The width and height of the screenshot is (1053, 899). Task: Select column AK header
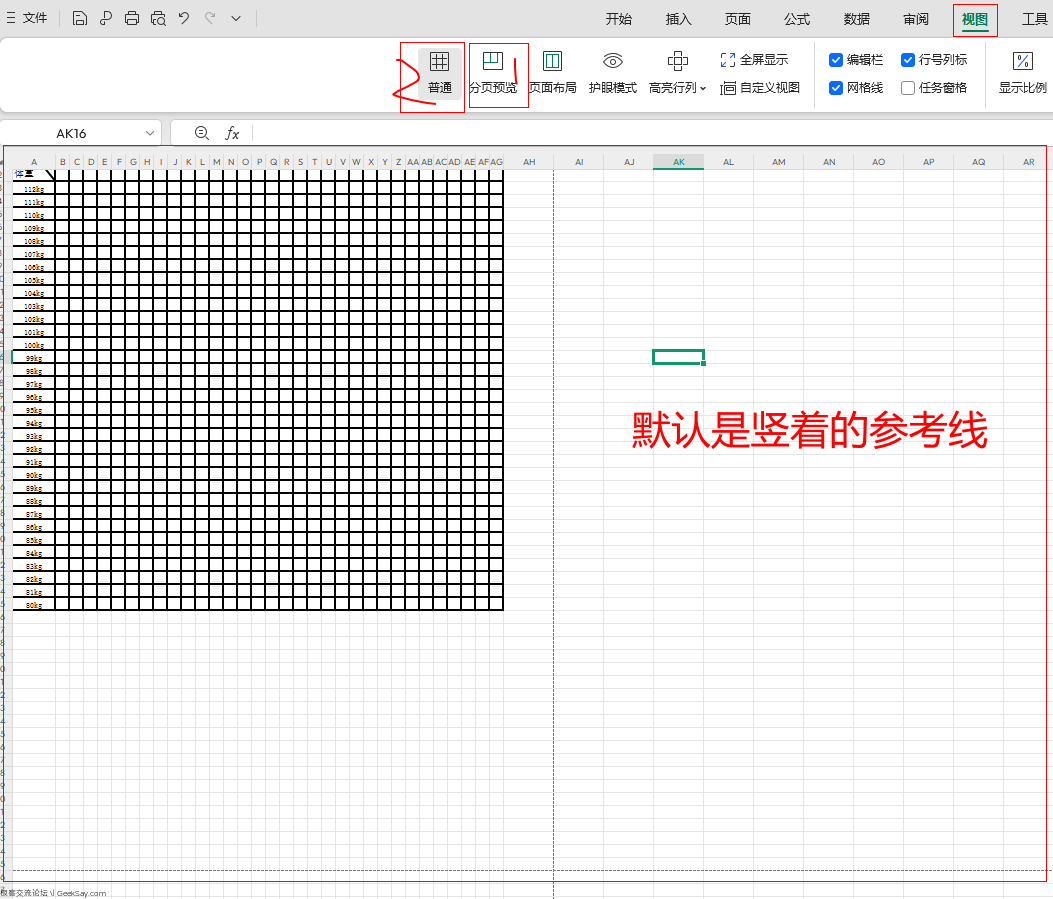point(678,162)
